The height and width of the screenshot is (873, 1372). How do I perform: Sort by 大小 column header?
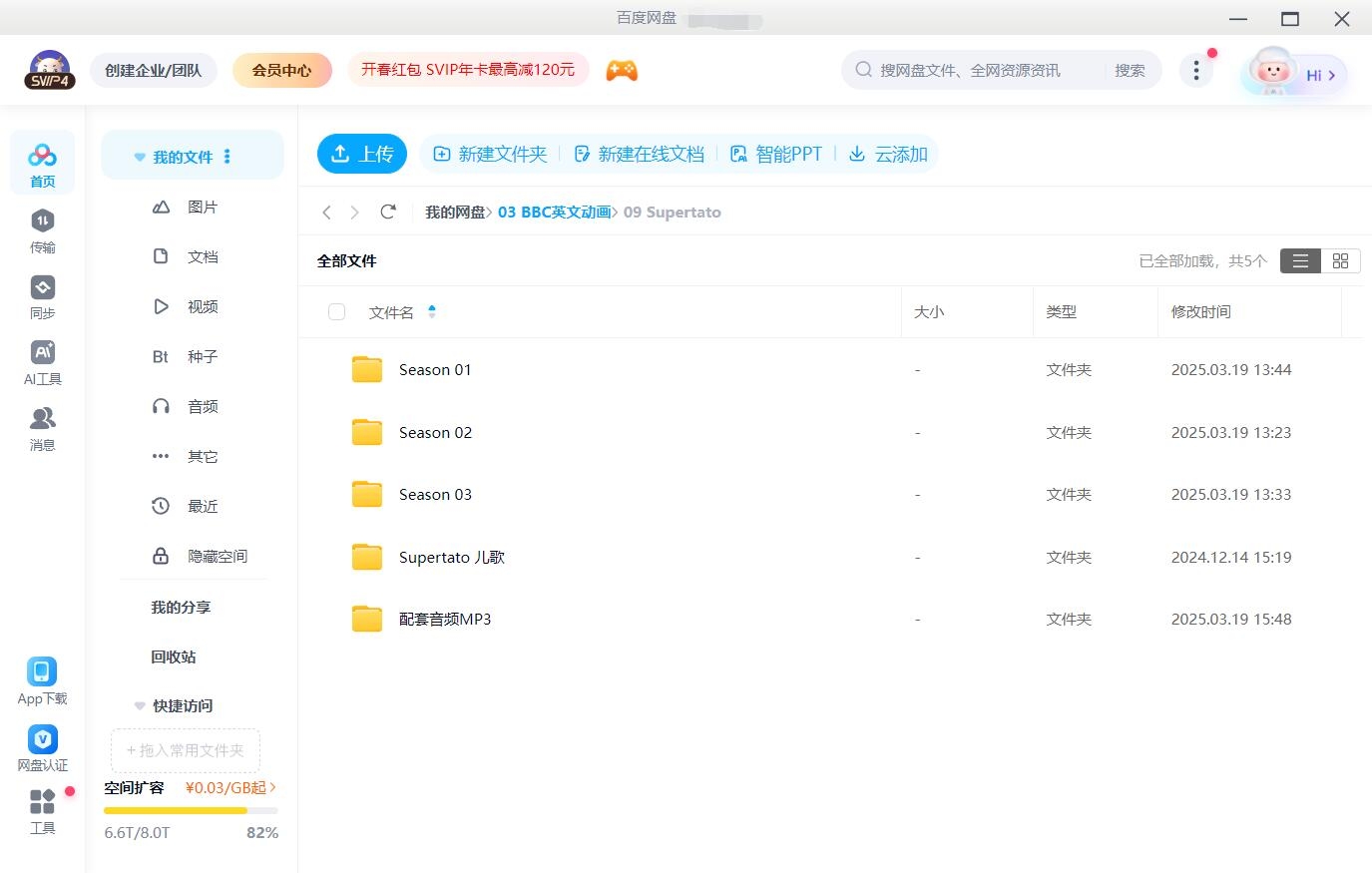[929, 311]
